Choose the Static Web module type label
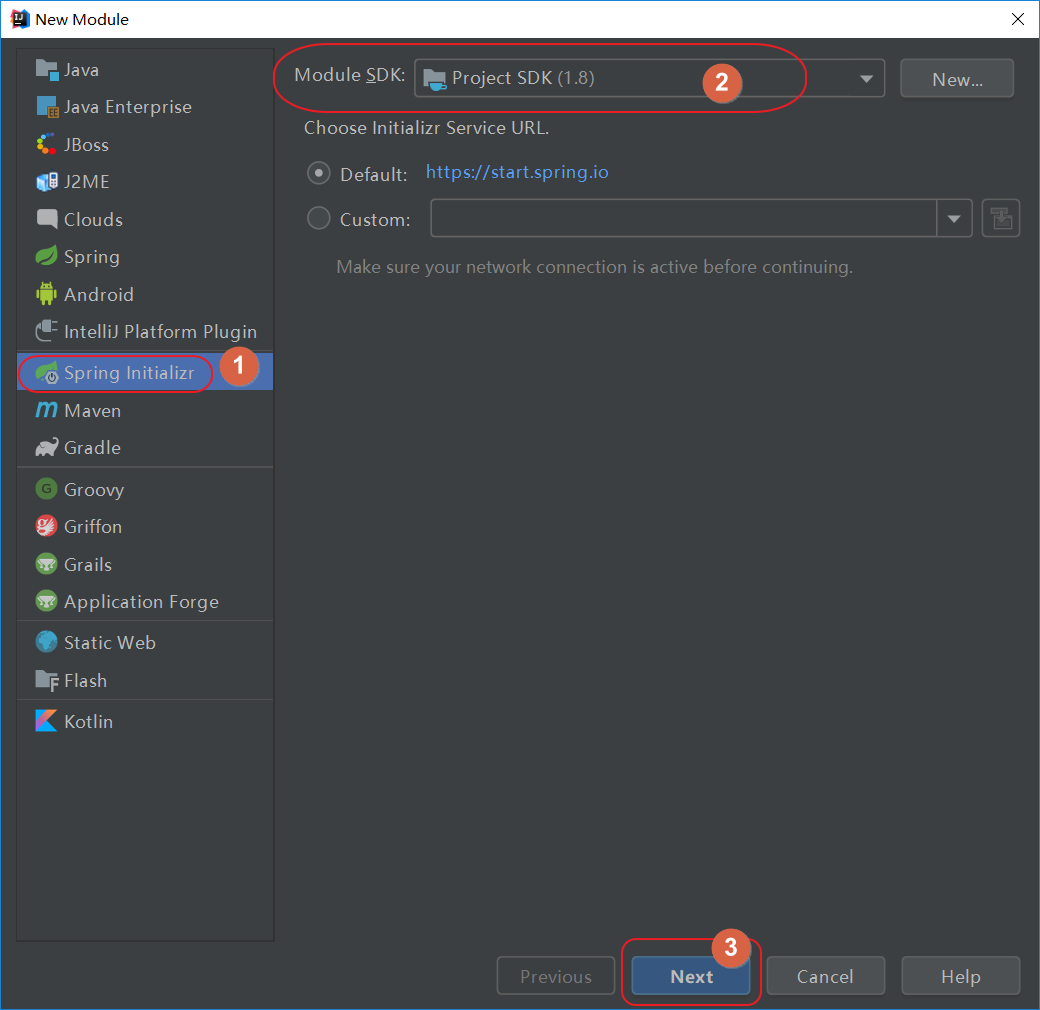This screenshot has height=1010, width=1040. (109, 643)
